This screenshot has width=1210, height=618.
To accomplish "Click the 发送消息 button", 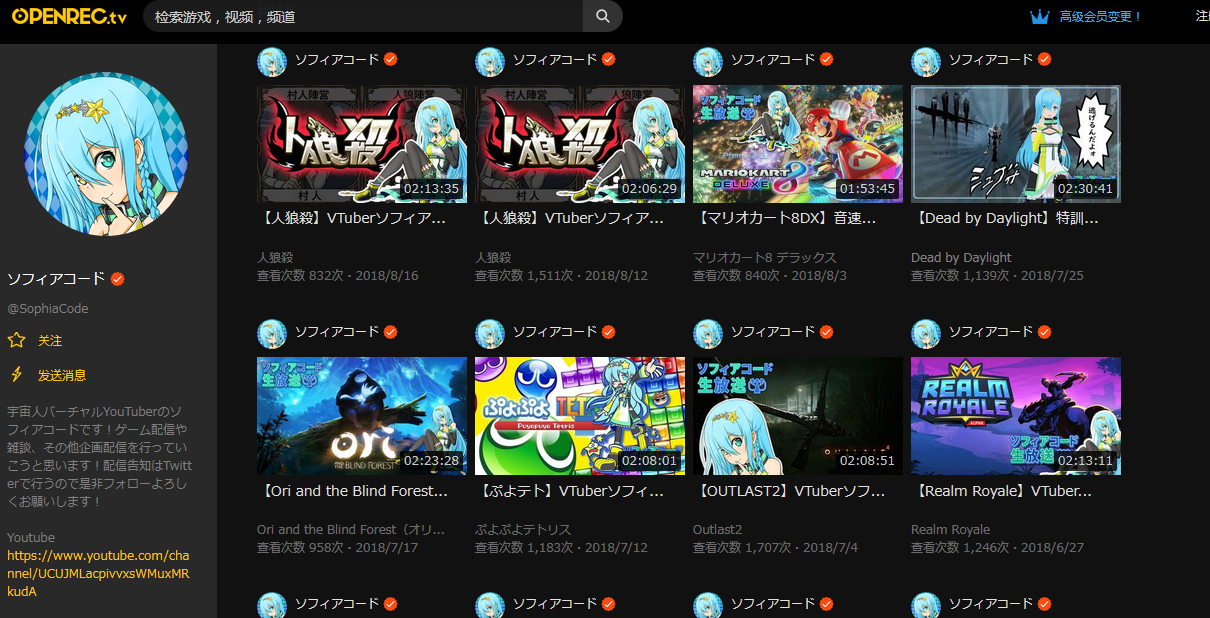I will click(62, 375).
